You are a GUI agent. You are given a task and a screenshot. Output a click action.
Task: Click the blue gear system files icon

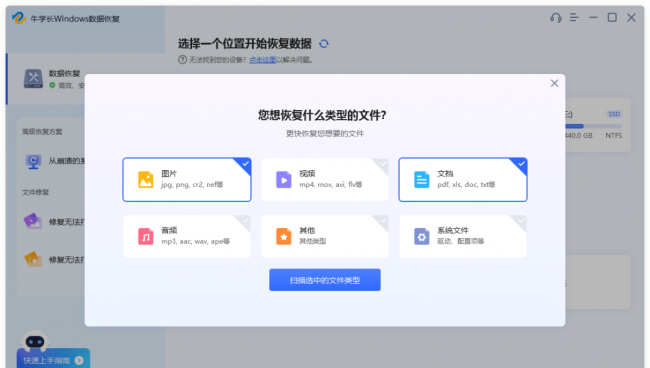coord(422,236)
